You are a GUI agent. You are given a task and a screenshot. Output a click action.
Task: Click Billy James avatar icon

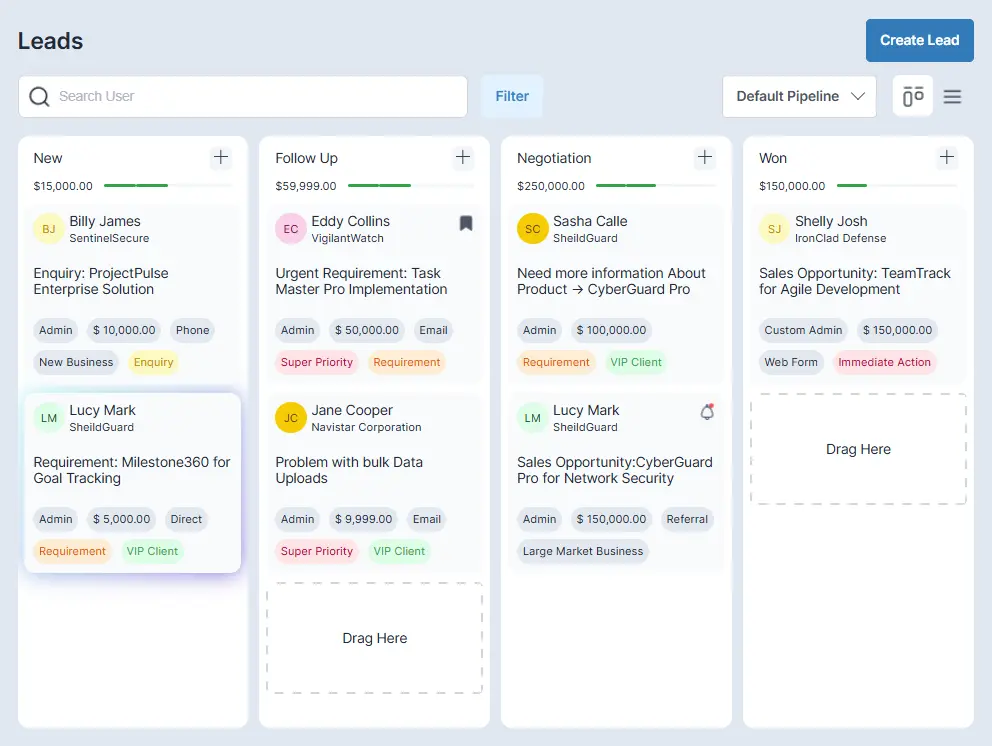(49, 229)
